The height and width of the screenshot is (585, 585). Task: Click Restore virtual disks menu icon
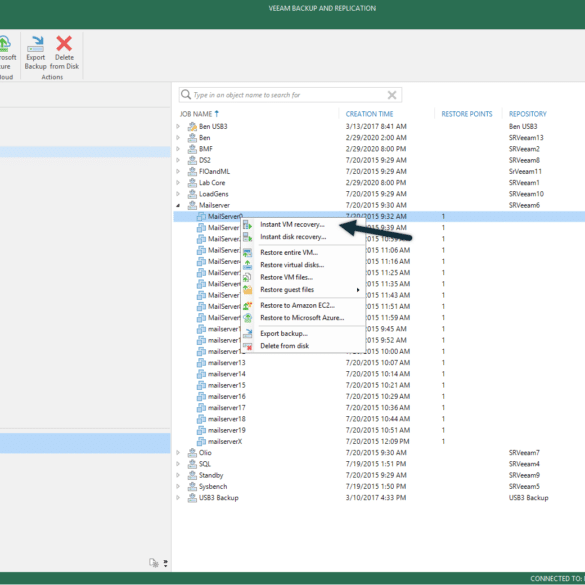pos(247,265)
